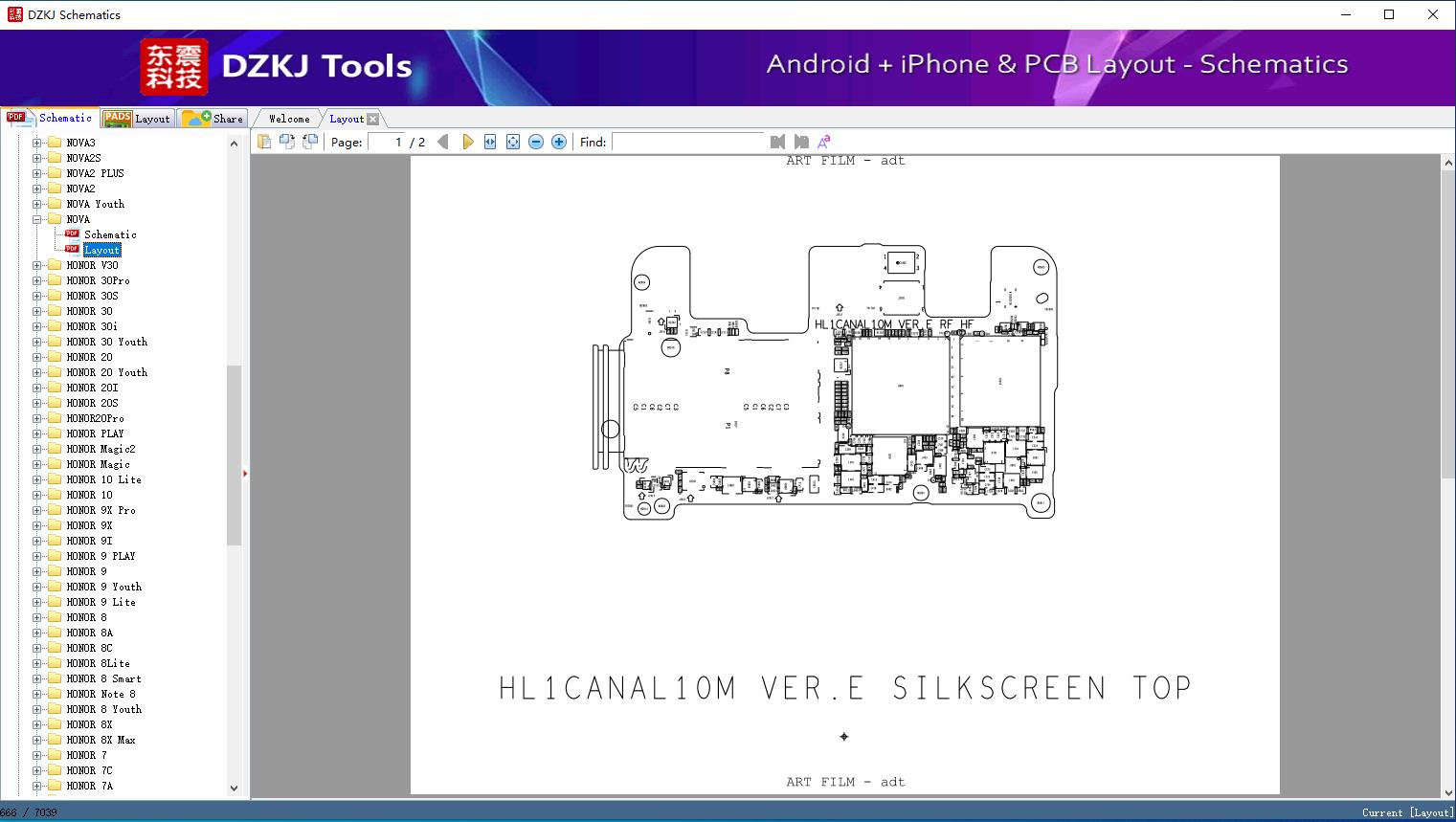Switch to the PADS Layout sidebar tab

[x=137, y=119]
